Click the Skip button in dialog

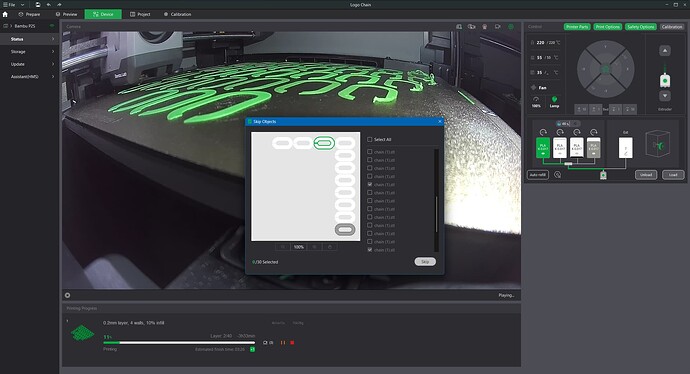click(x=425, y=261)
